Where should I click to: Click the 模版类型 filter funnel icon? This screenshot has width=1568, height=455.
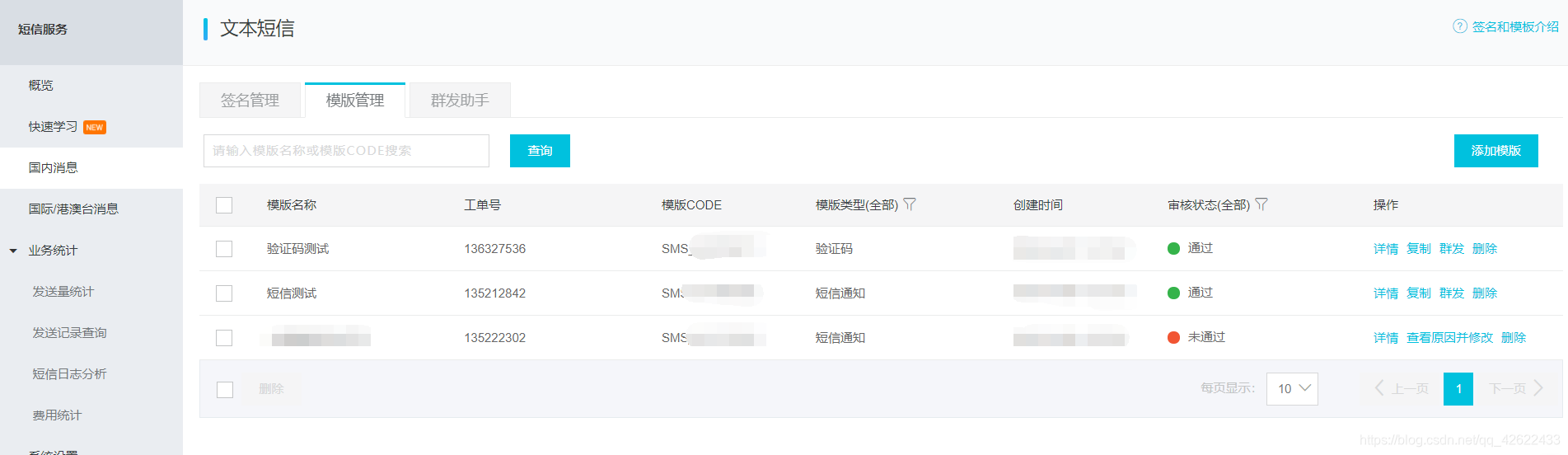coord(910,204)
